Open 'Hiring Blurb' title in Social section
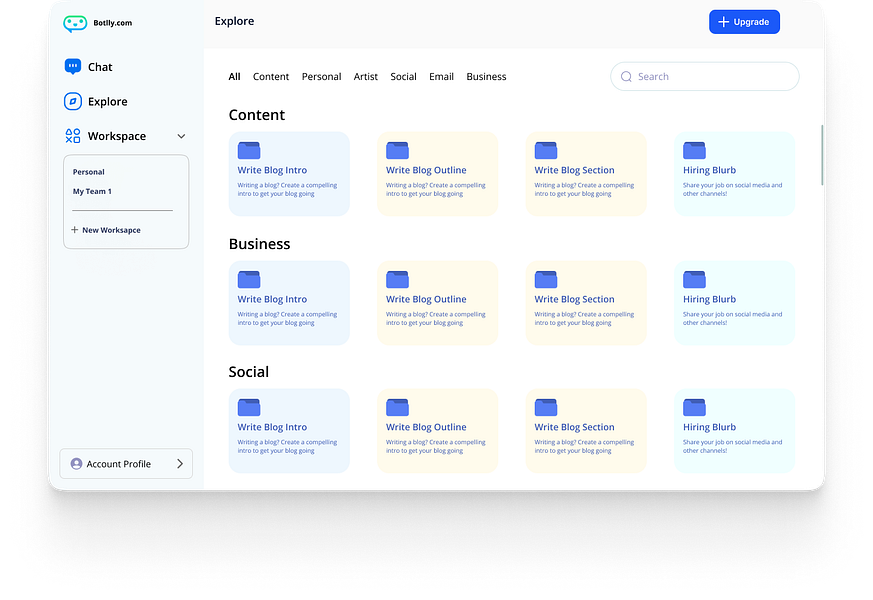Image resolution: width=873 pixels, height=600 pixels. click(x=709, y=427)
